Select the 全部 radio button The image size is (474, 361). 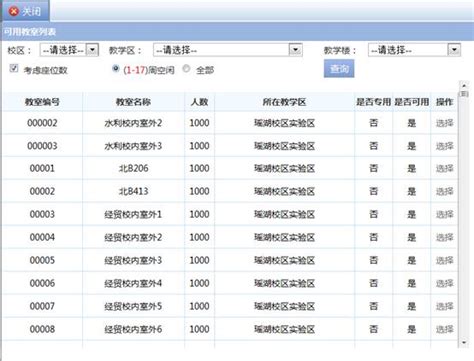point(186,69)
